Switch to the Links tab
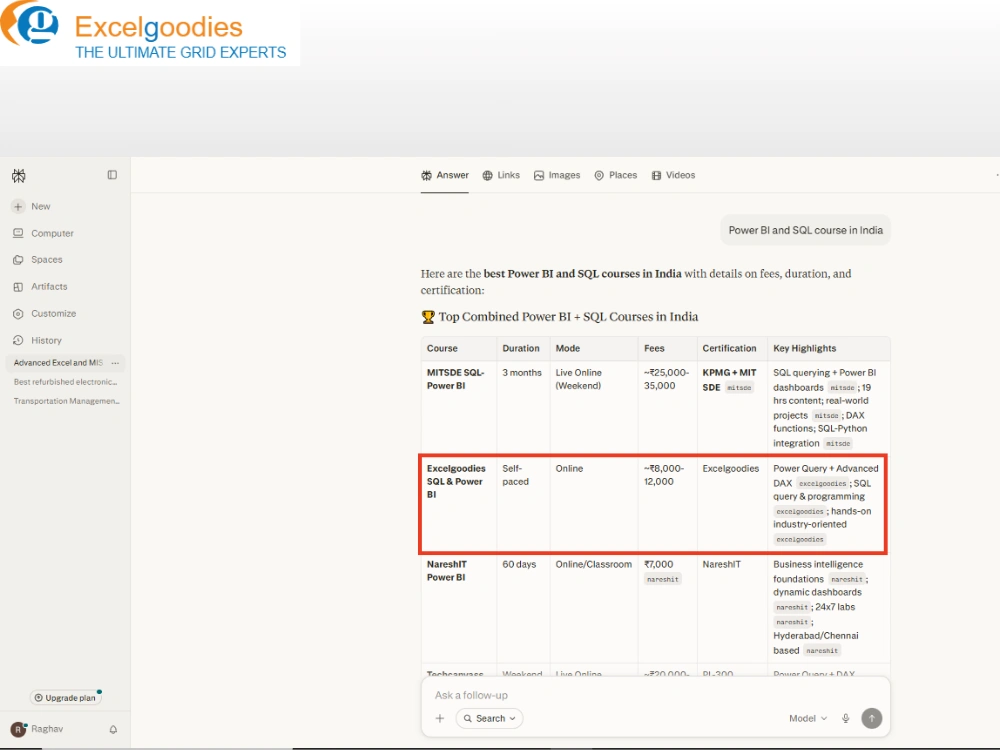1000x750 pixels. point(501,175)
